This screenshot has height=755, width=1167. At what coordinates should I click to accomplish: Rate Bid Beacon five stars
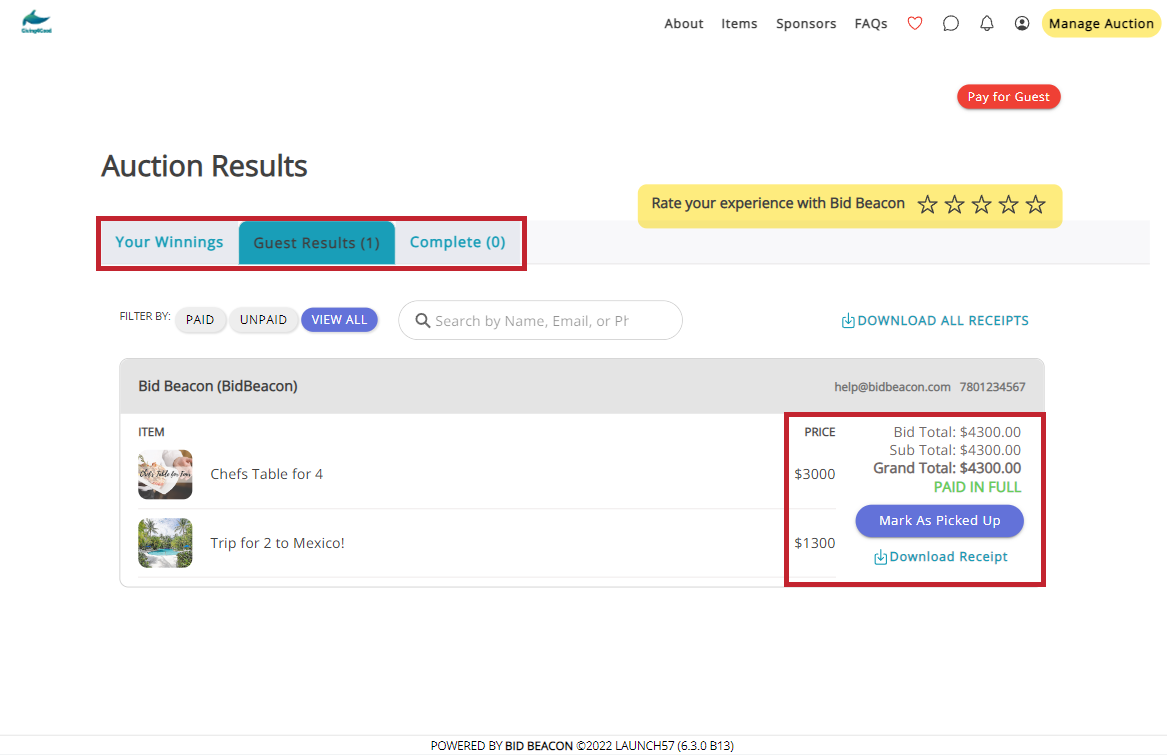tap(1036, 204)
